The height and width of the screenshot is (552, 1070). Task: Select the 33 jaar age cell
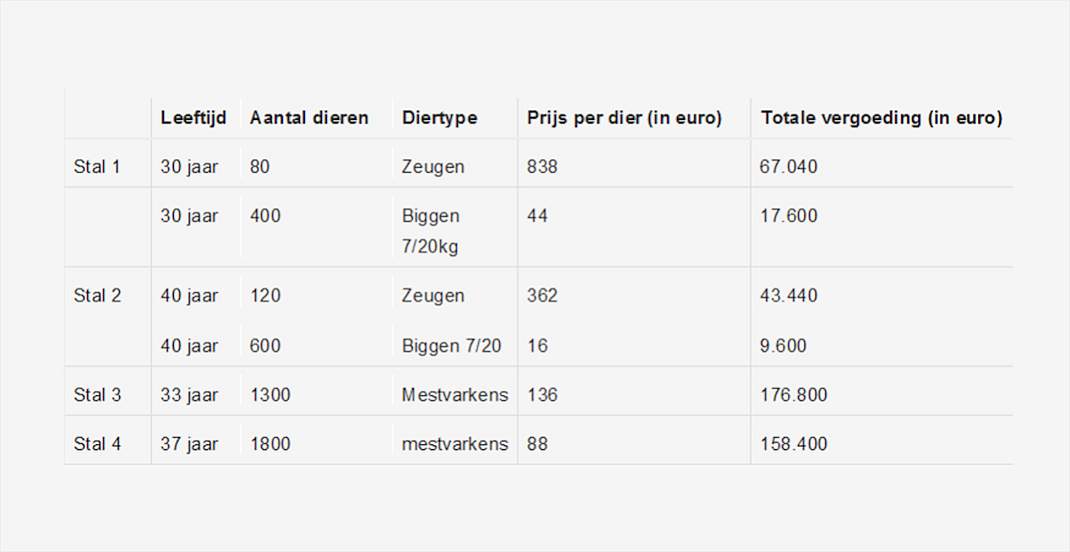point(189,395)
